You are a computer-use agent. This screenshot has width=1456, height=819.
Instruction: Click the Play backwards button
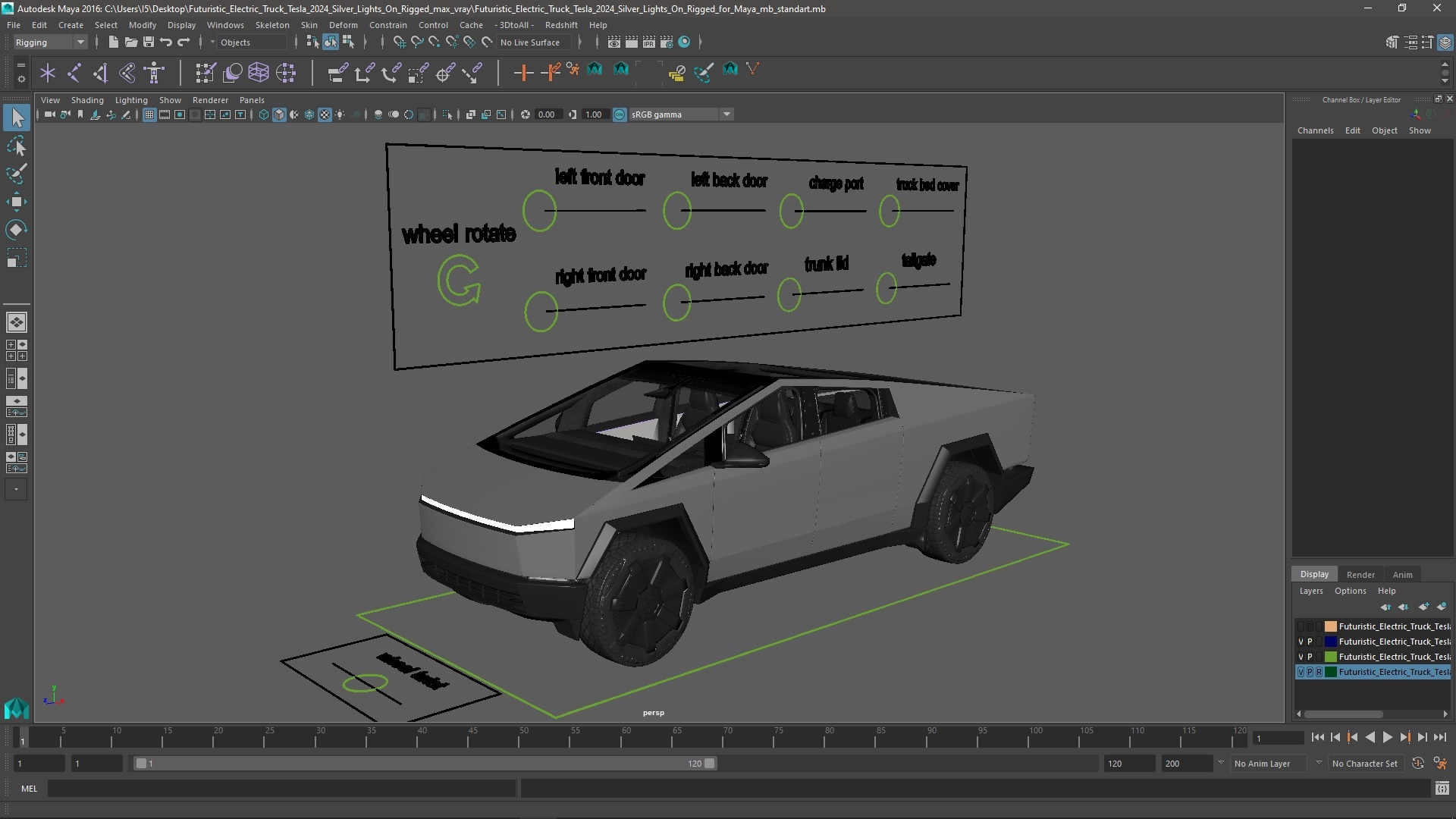click(x=1370, y=737)
